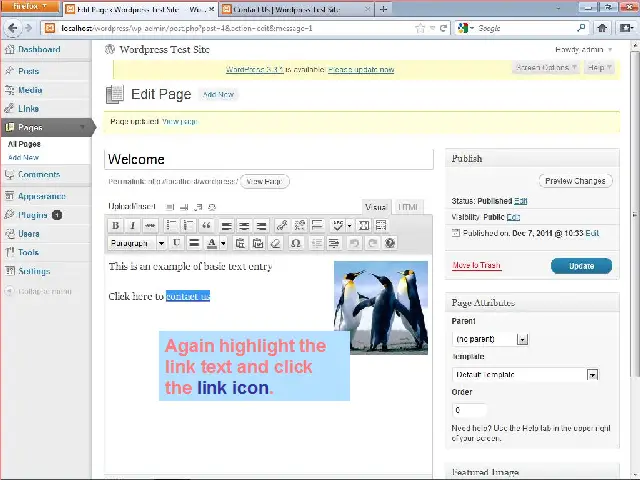The width and height of the screenshot is (640, 480).
Task: Open the Parent page dropdown
Action: pos(490,339)
